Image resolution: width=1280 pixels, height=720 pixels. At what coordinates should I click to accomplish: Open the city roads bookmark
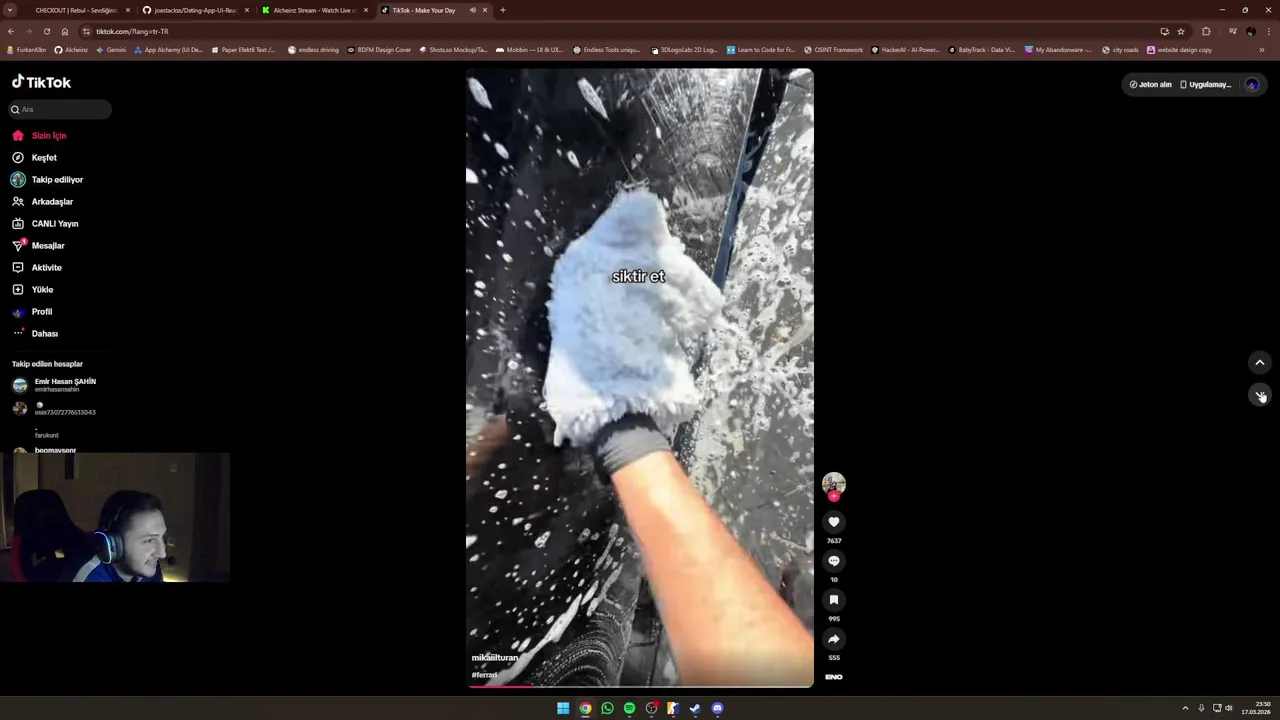click(1120, 49)
